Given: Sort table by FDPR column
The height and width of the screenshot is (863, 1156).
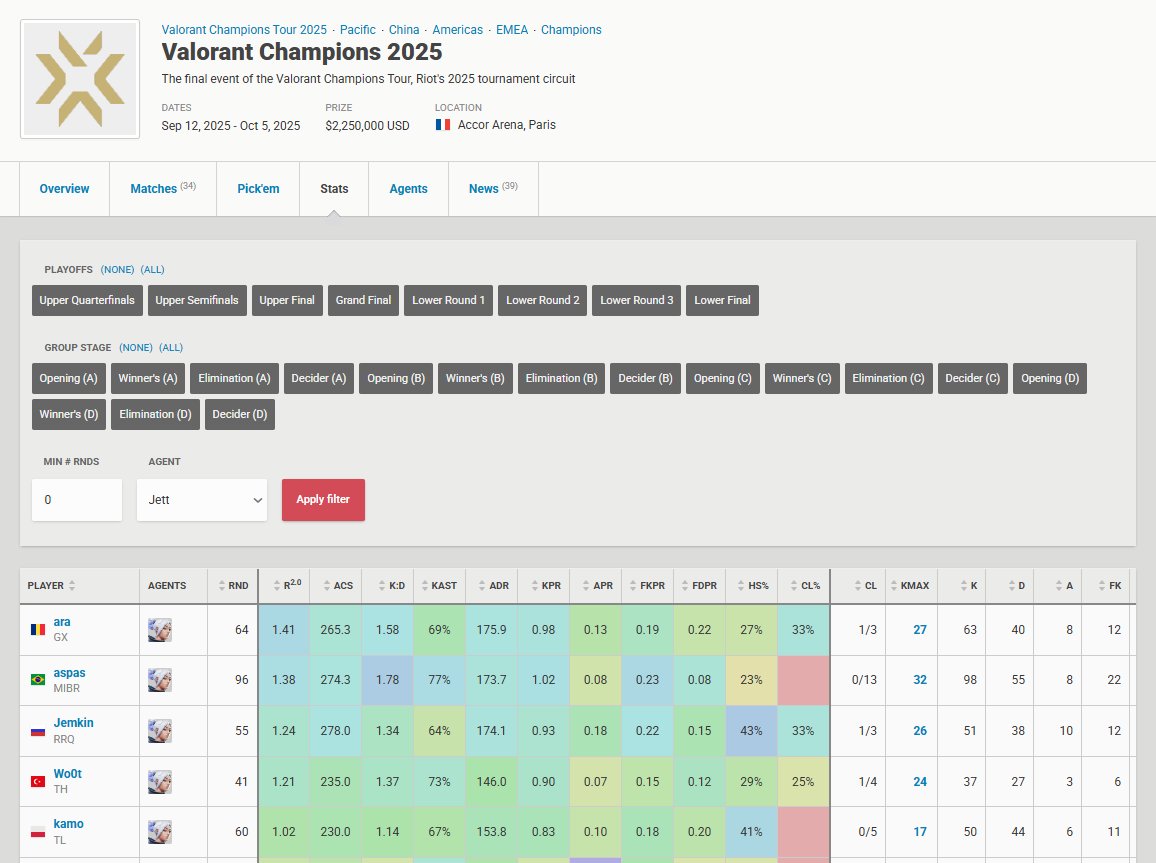Looking at the screenshot, I should coord(699,585).
